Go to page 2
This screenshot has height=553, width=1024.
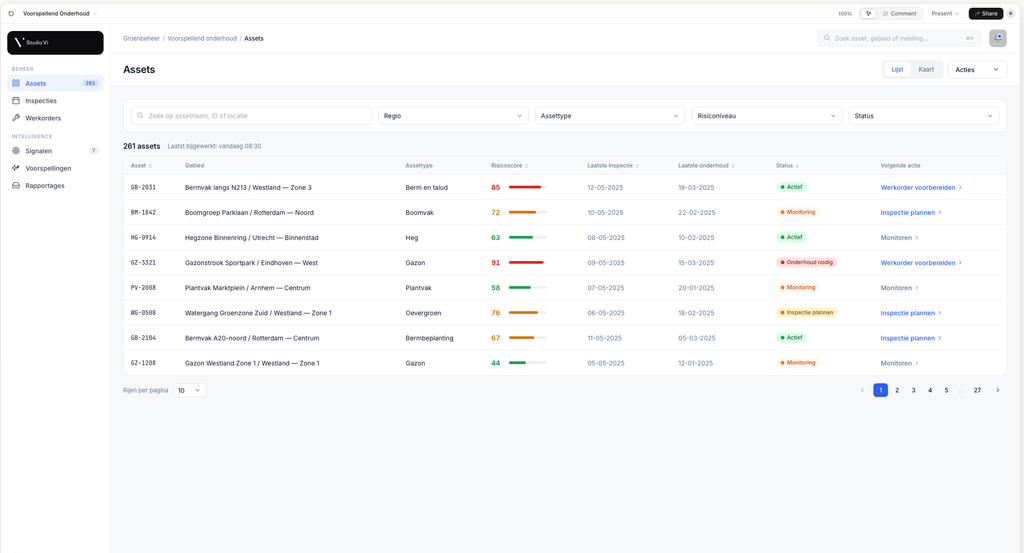tap(897, 390)
